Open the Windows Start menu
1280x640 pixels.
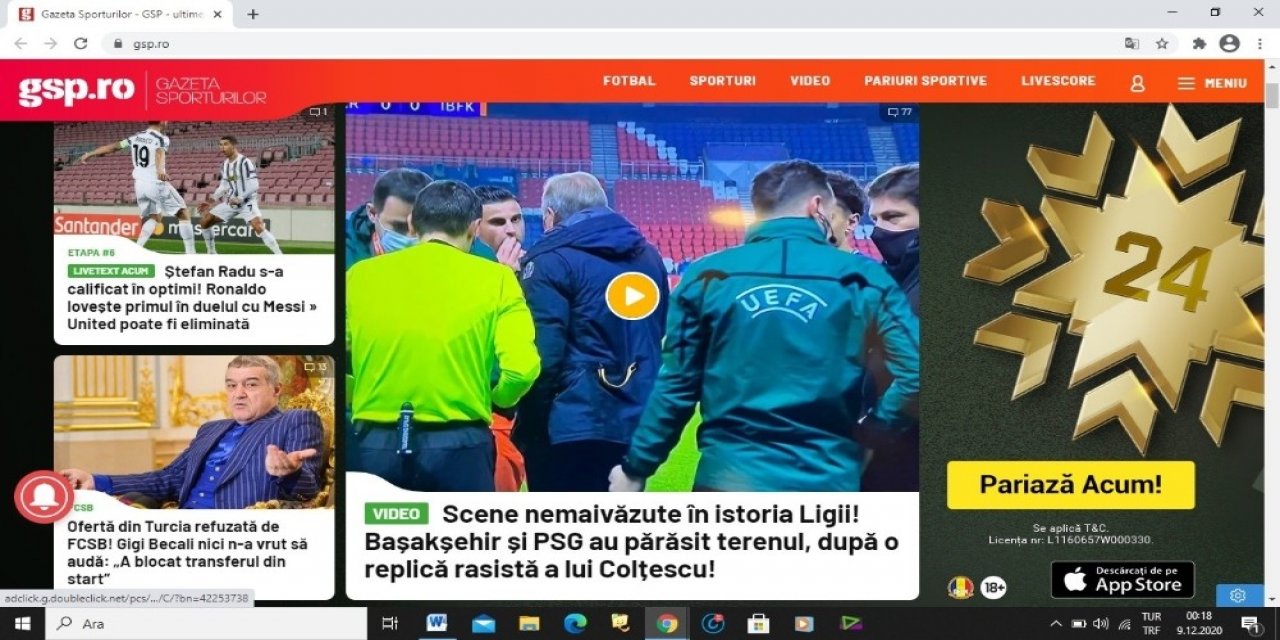pos(22,624)
